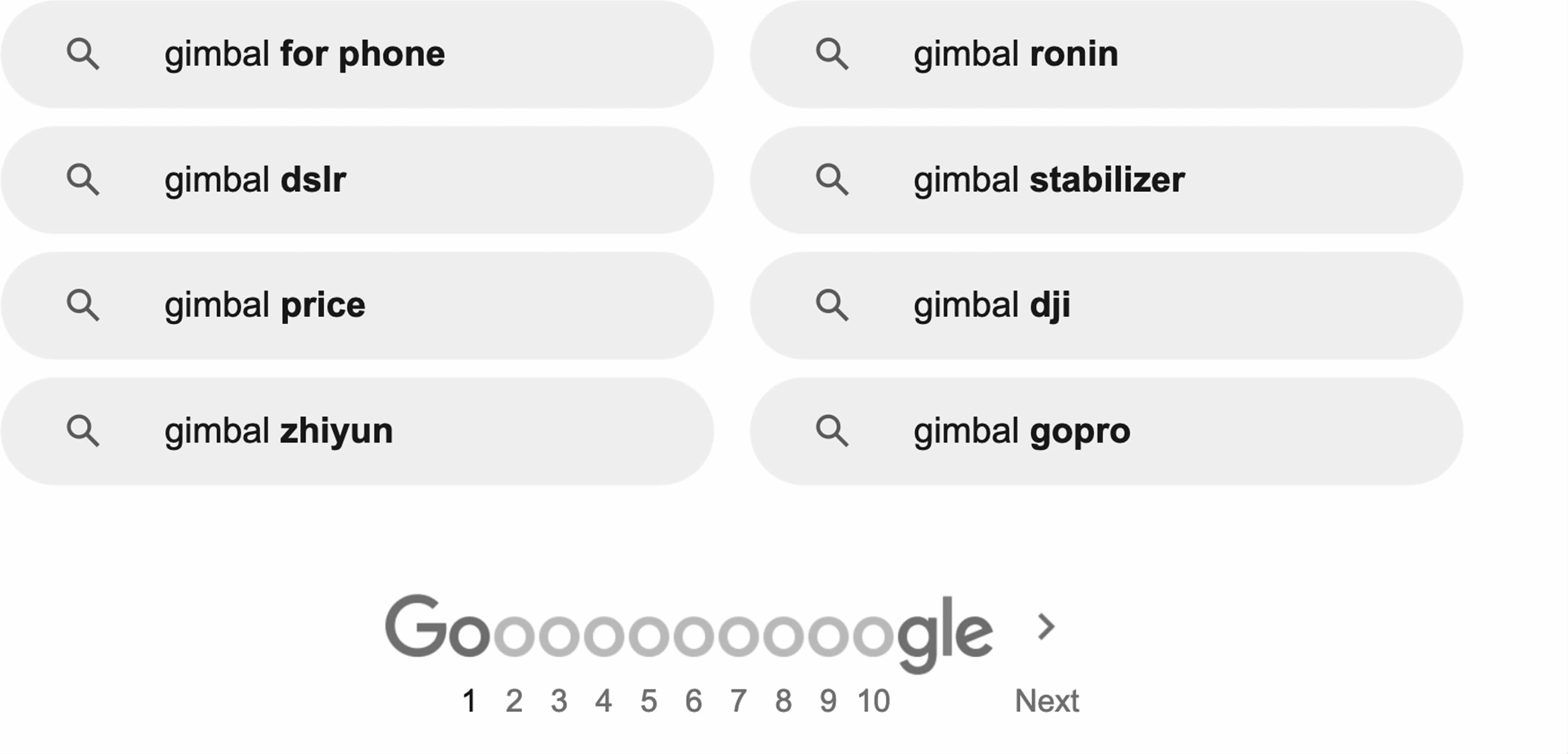Choose the "gimbal zhiyun" suggestion text
This screenshot has width=1568, height=754.
pos(278,431)
